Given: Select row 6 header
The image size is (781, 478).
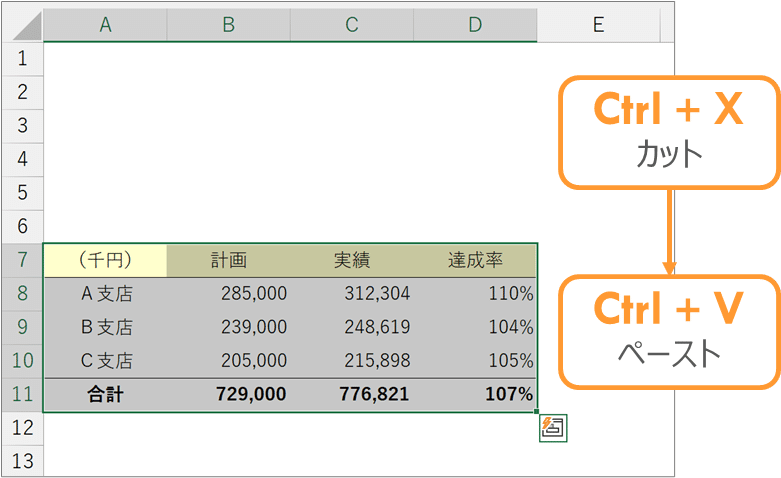Looking at the screenshot, I should [22, 227].
